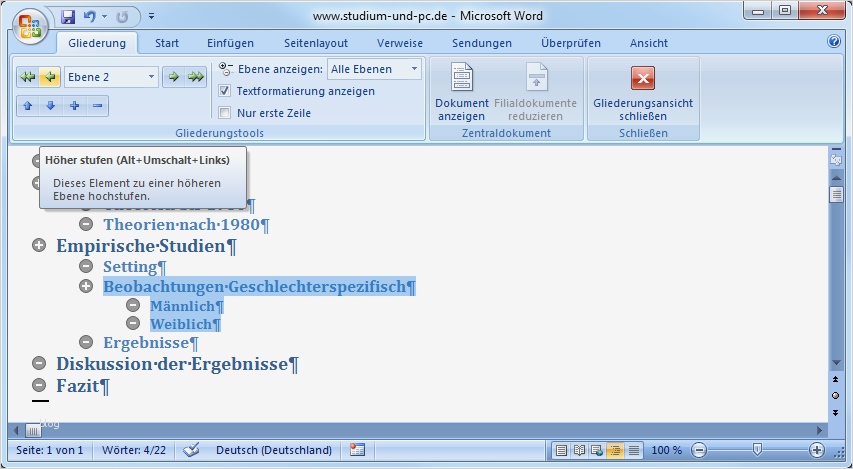The image size is (853, 469).
Task: Change language Deutsch (Deutschland)
Action: [x=274, y=450]
